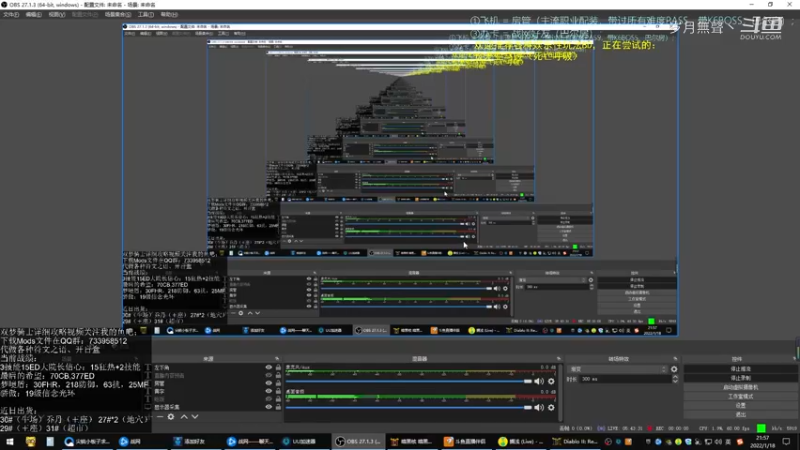This screenshot has height=450, width=800.
Task: Pop out the sources dock panel icon
Action: click(x=277, y=359)
